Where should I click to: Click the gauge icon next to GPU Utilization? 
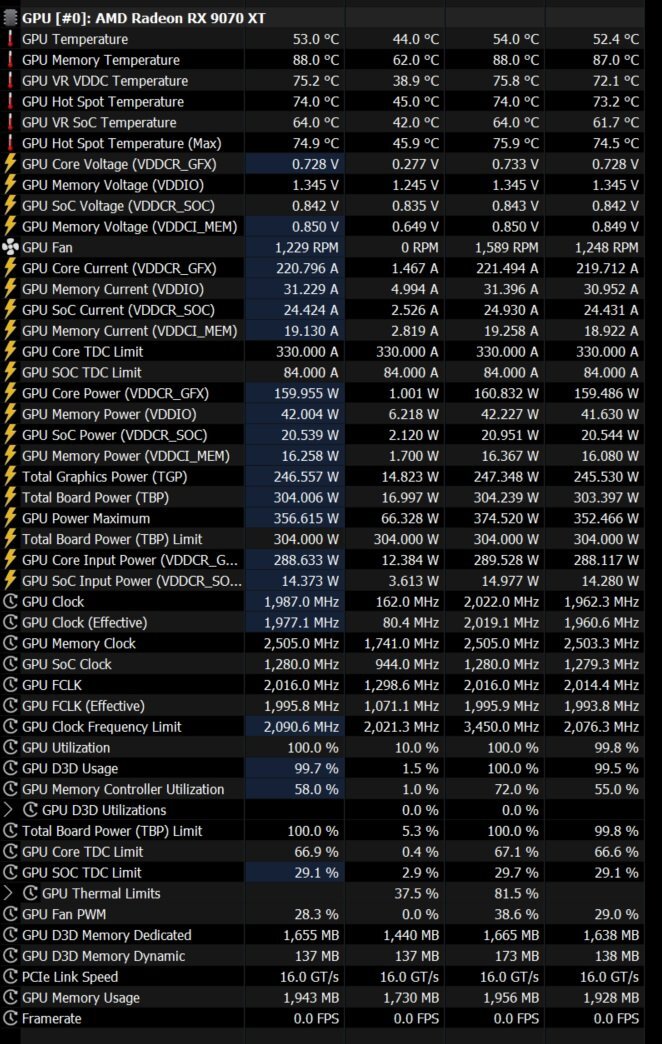[x=10, y=748]
